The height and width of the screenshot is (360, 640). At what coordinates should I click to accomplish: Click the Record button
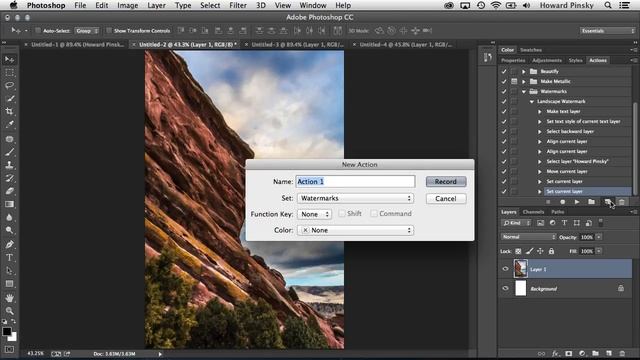coord(446,182)
